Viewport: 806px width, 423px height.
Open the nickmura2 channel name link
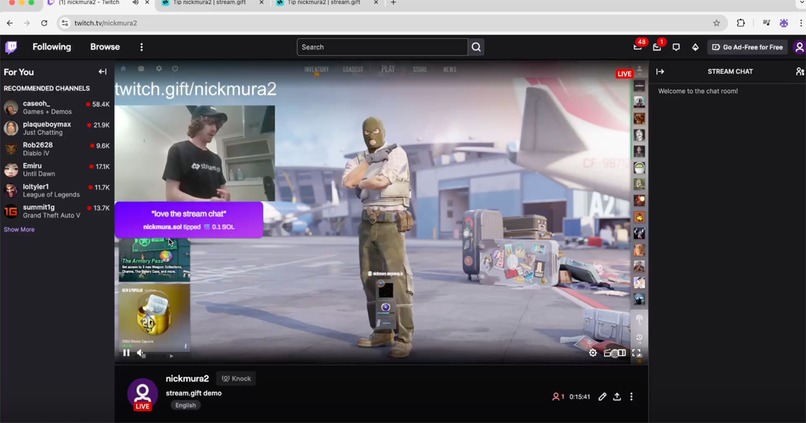pos(187,379)
